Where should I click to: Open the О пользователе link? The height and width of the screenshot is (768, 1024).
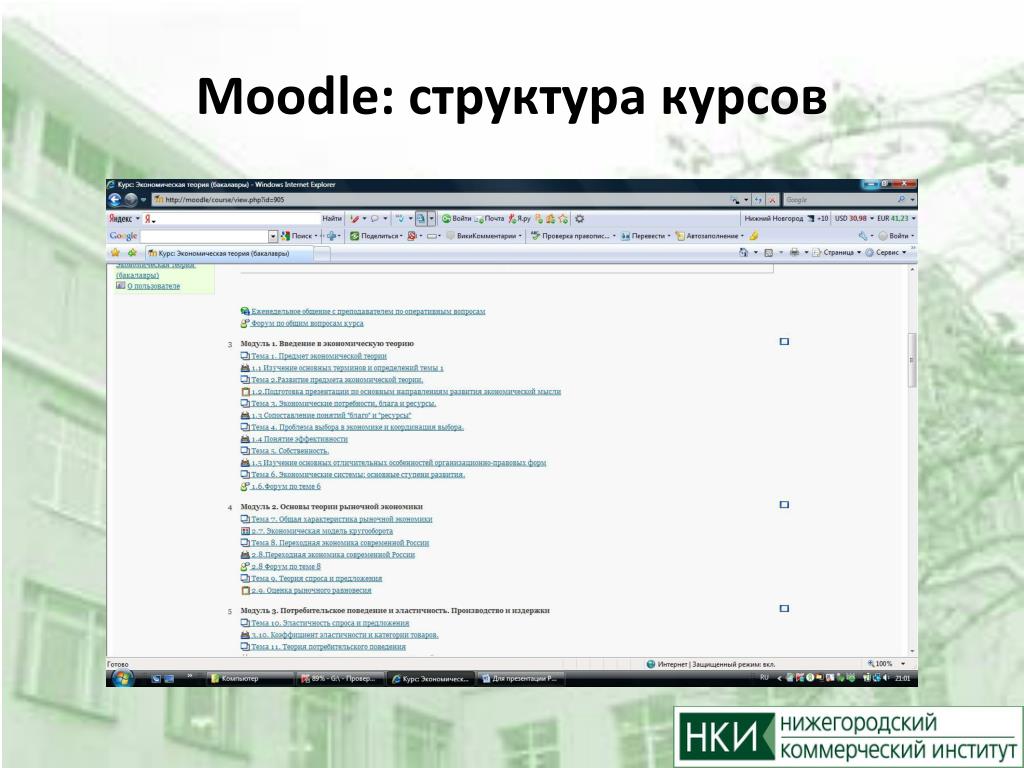153,286
